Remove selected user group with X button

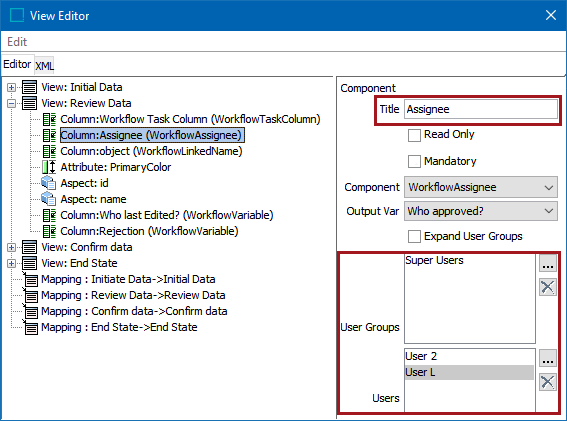[x=547, y=287]
